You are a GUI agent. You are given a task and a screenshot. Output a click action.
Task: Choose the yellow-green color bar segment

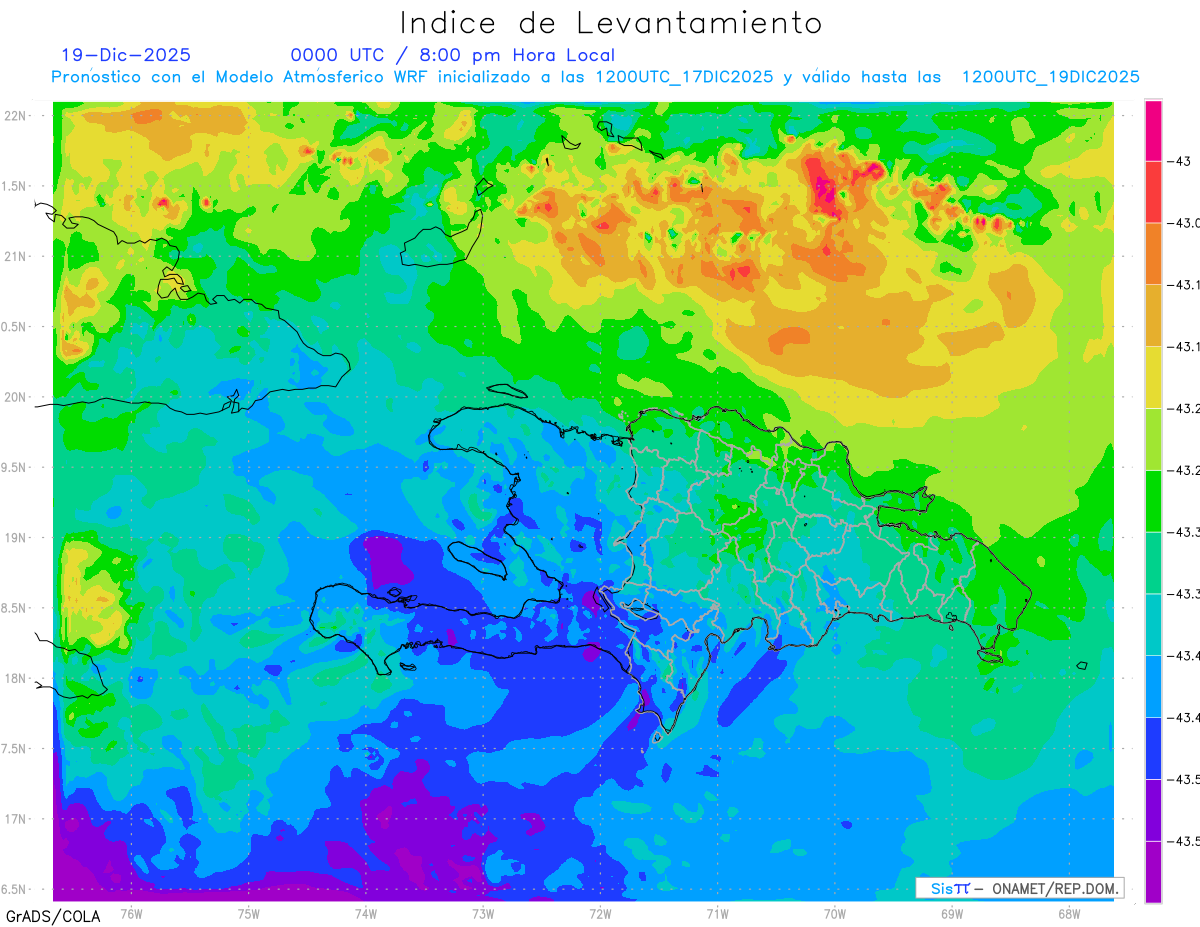coord(1153,439)
